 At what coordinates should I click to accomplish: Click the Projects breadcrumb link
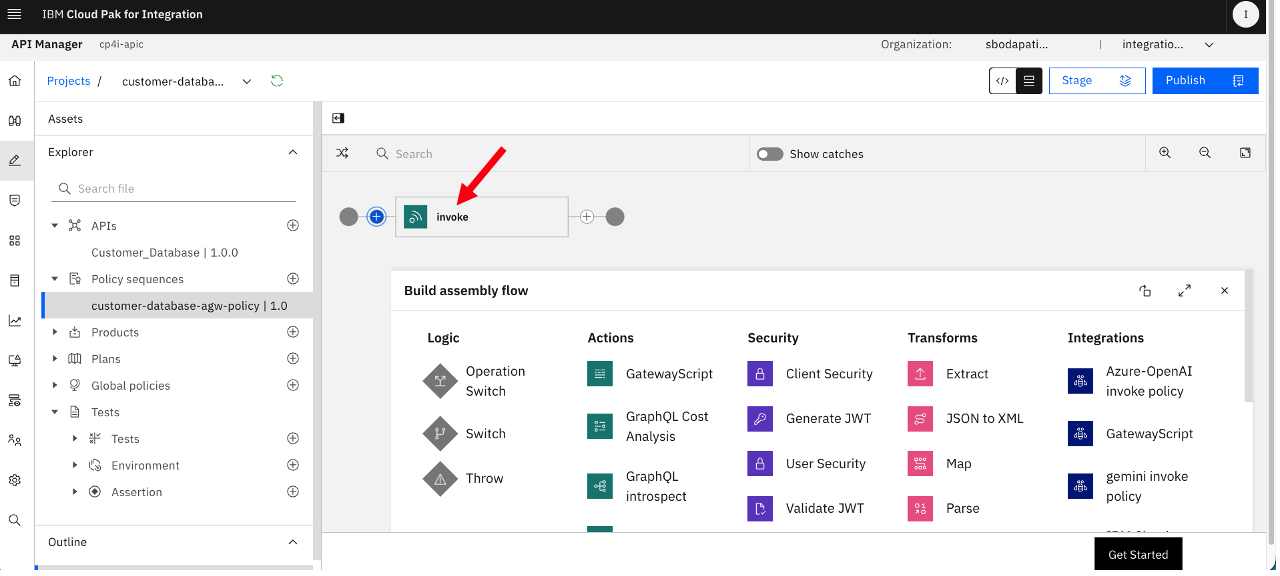point(68,81)
